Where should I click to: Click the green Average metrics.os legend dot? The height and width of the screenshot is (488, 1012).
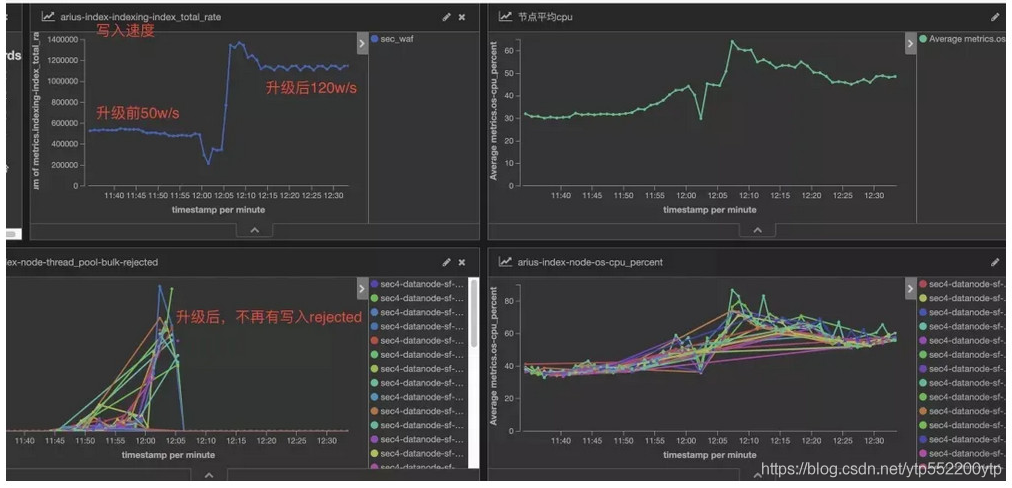(923, 39)
